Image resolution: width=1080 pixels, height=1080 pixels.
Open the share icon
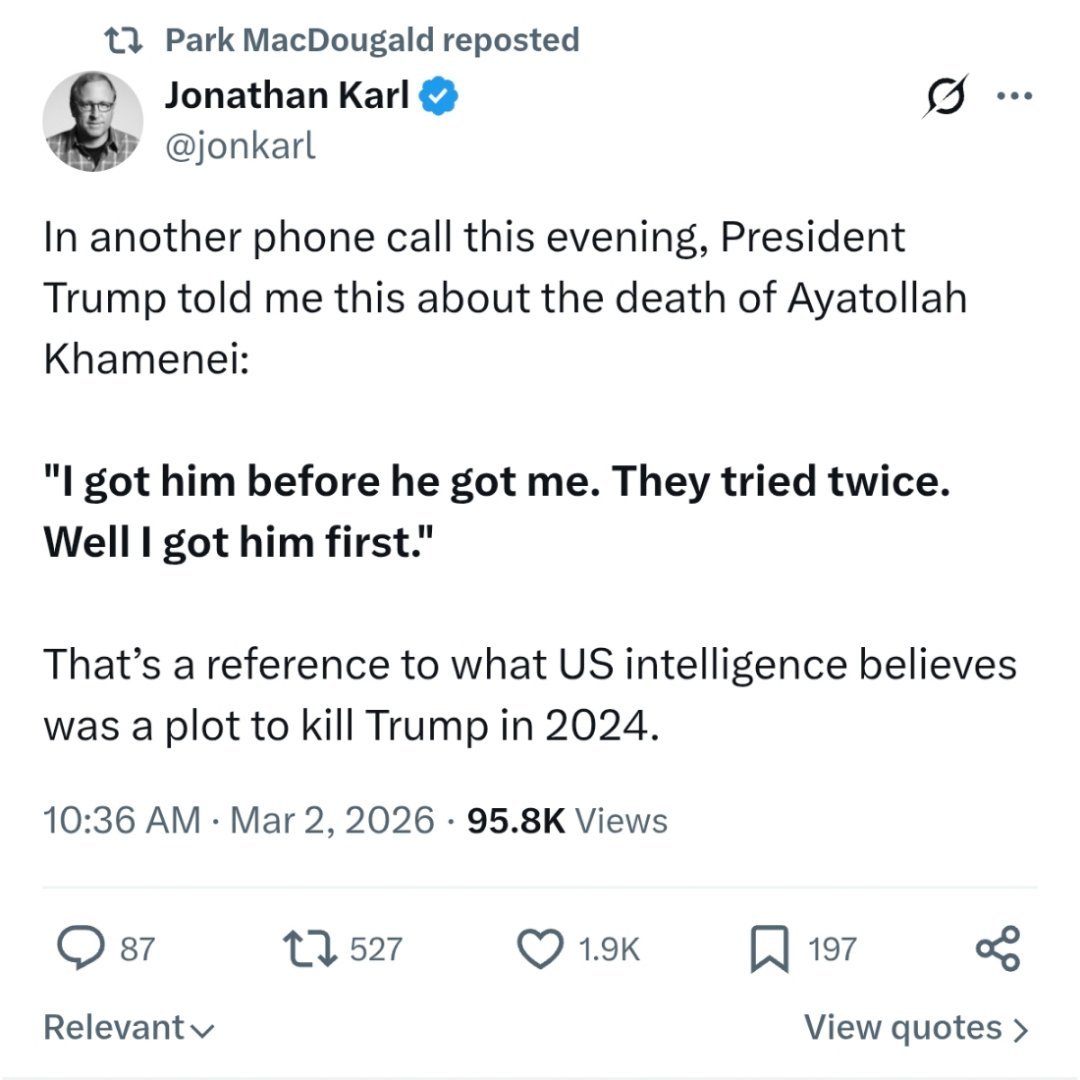point(997,948)
